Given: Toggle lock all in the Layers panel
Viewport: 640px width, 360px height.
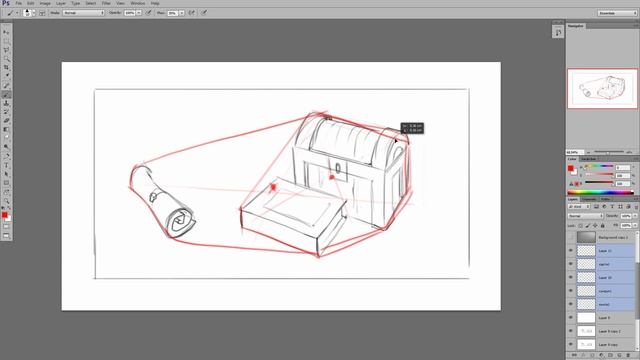Looking at the screenshot, I should [x=602, y=225].
